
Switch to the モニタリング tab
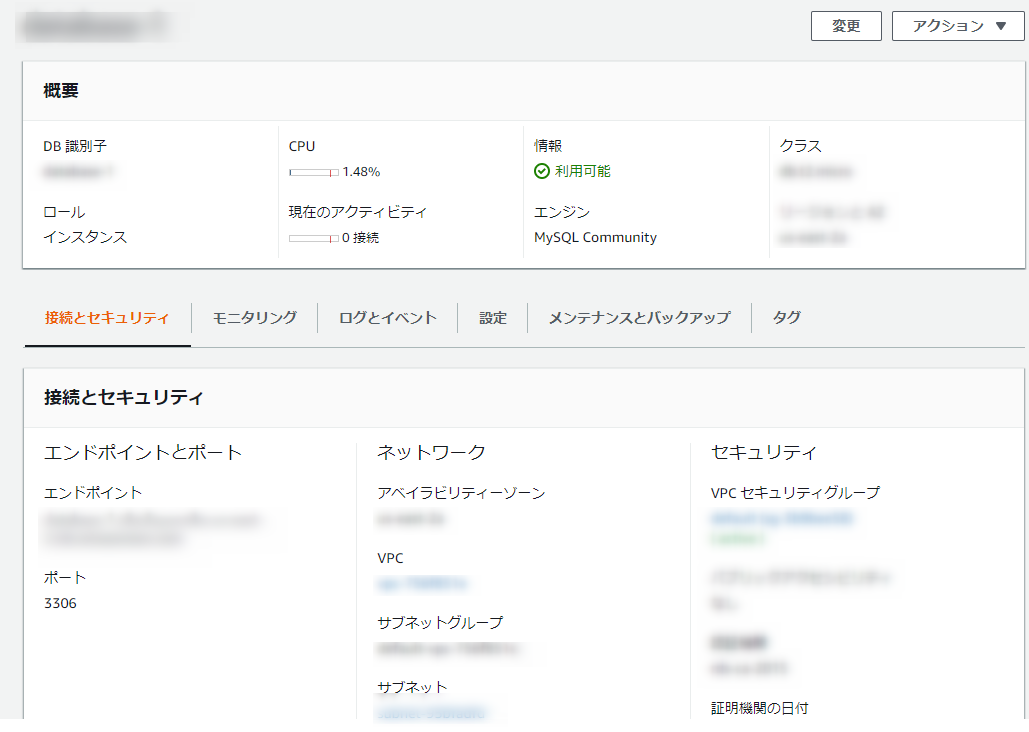(x=254, y=318)
